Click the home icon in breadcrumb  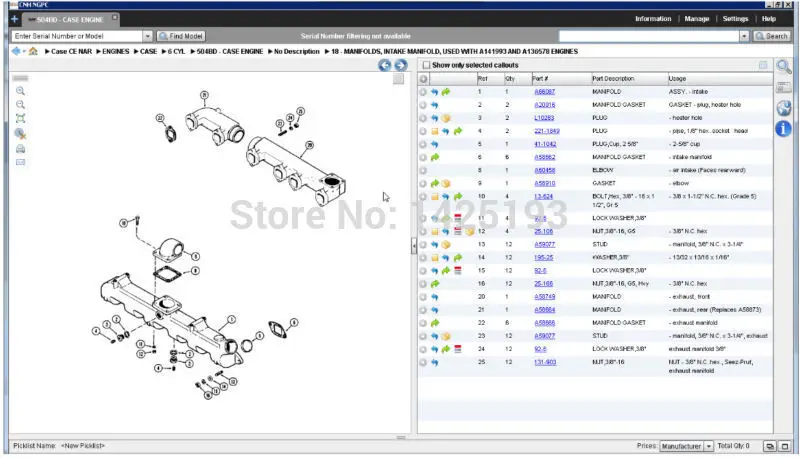(33, 51)
